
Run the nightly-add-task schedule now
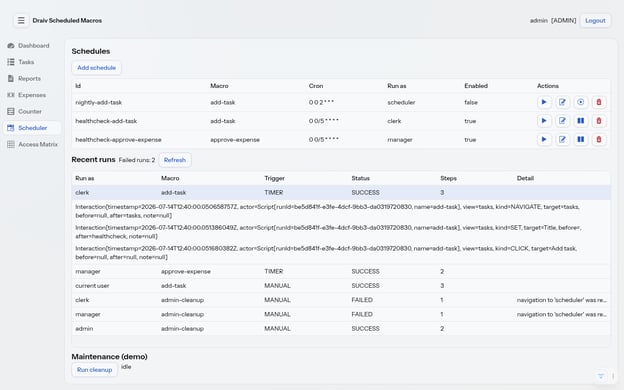pyautogui.click(x=544, y=102)
